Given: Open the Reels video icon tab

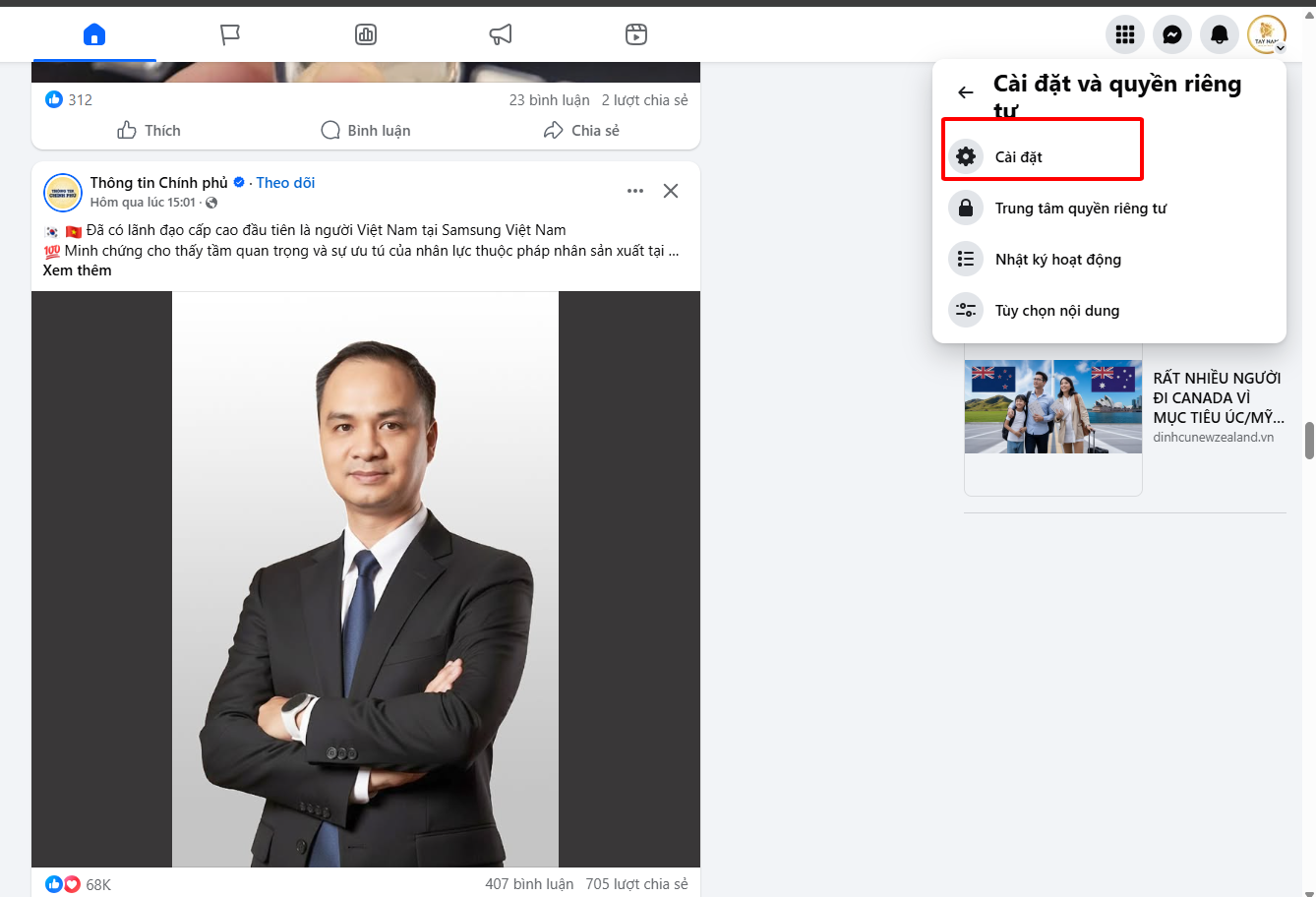Looking at the screenshot, I should [x=636, y=35].
